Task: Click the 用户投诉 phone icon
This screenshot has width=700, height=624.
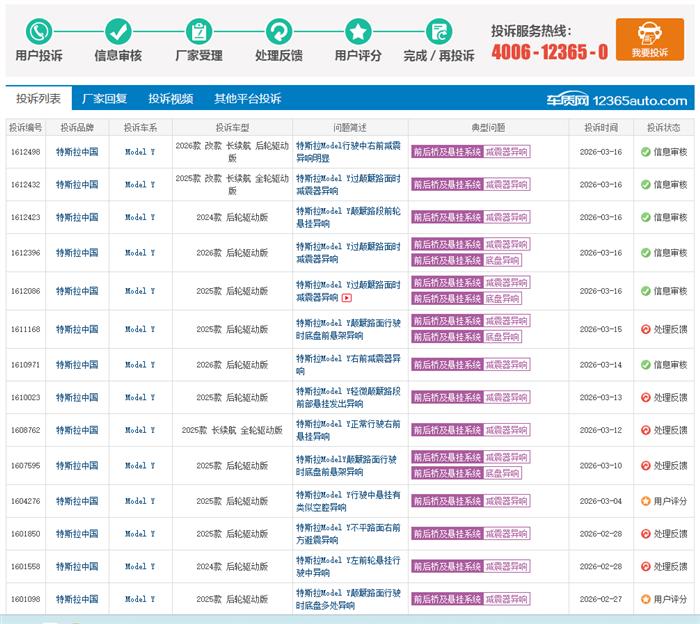Action: [39, 31]
